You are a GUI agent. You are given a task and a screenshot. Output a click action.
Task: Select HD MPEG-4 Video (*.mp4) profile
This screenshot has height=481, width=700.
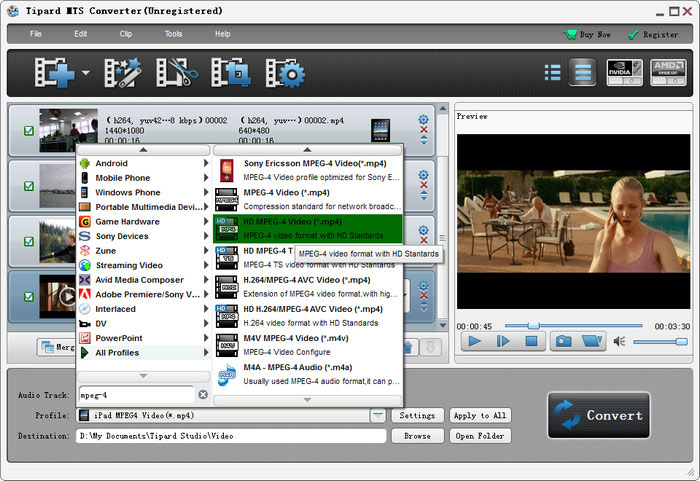308,228
